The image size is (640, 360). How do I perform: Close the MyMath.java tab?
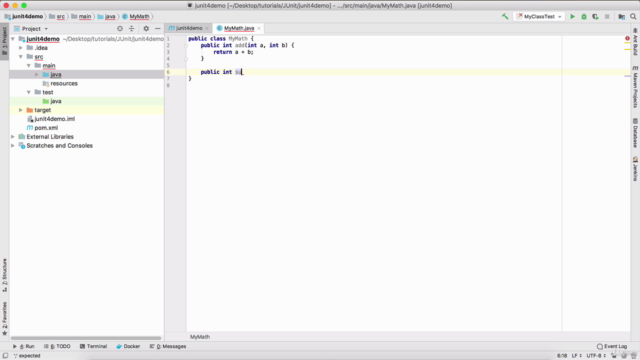click(x=259, y=28)
